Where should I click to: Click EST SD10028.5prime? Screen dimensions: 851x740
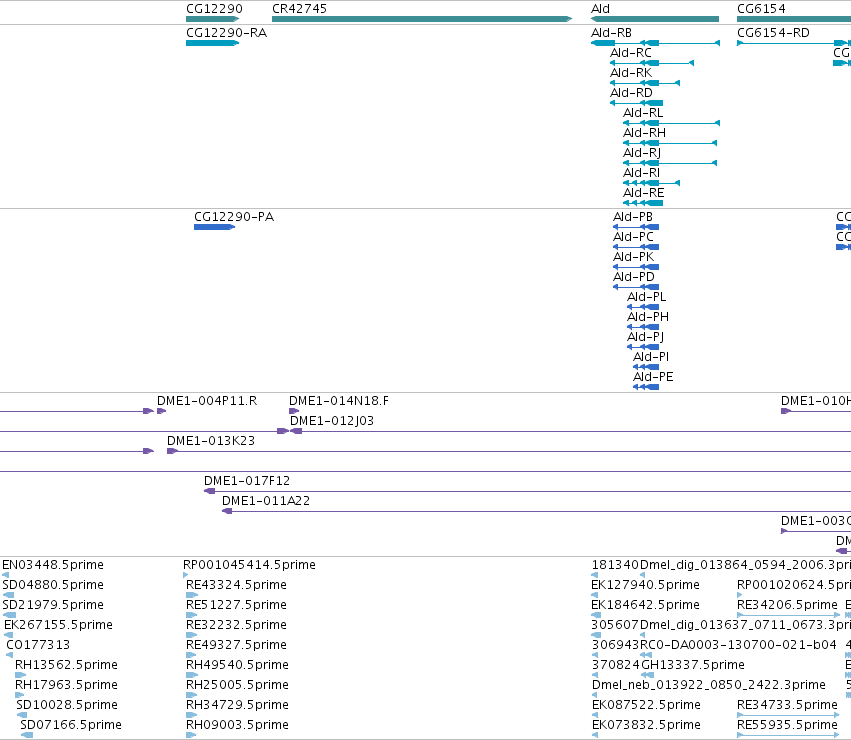(x=67, y=705)
